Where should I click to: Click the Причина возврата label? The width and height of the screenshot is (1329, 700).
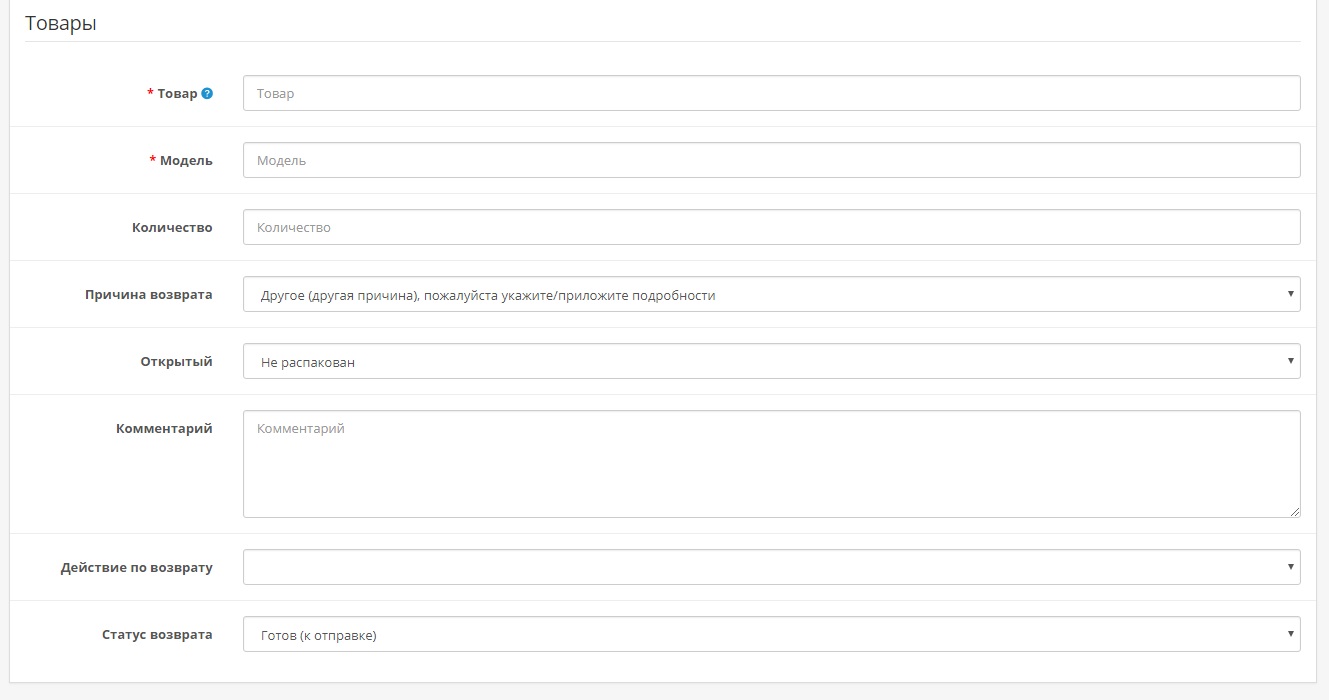149,294
